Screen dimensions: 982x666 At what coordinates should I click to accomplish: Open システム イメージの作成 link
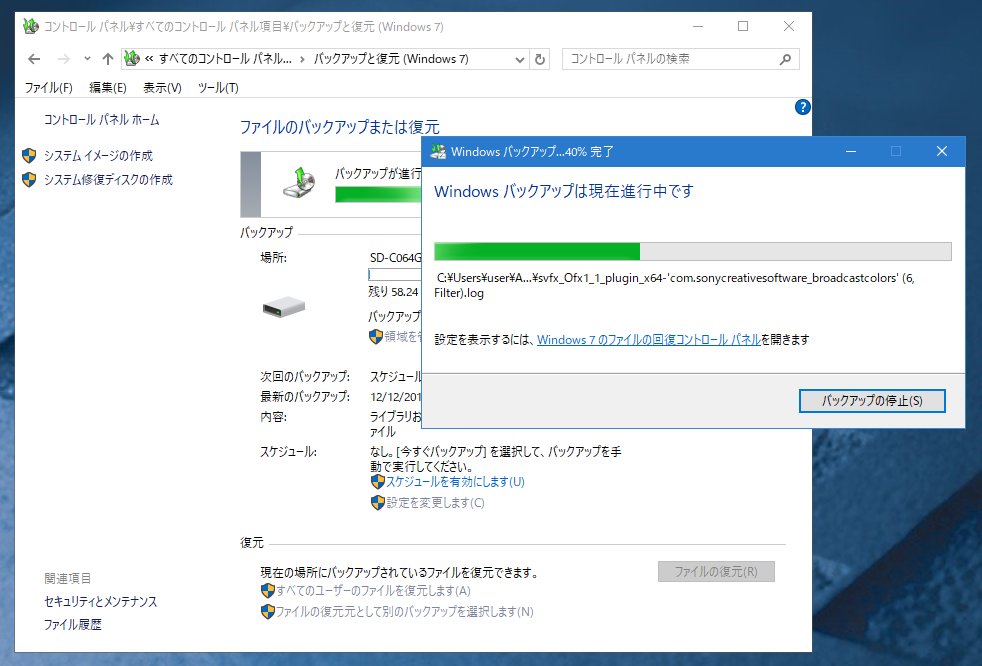[x=98, y=155]
